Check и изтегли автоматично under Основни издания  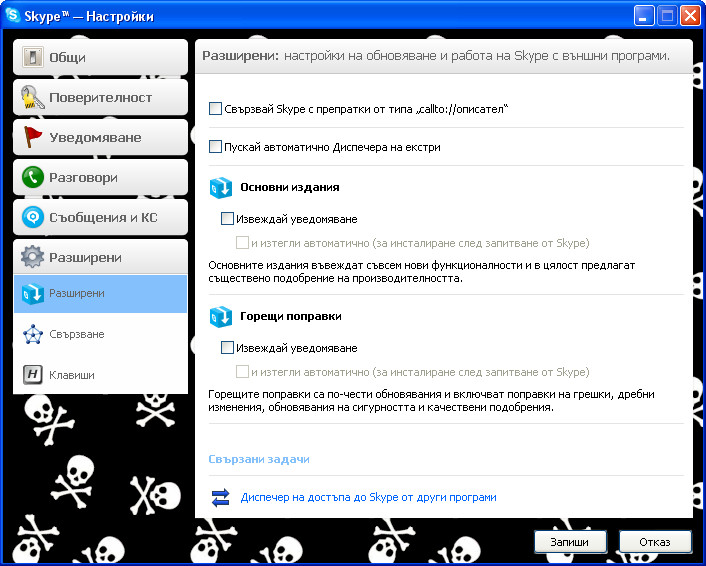(242, 243)
